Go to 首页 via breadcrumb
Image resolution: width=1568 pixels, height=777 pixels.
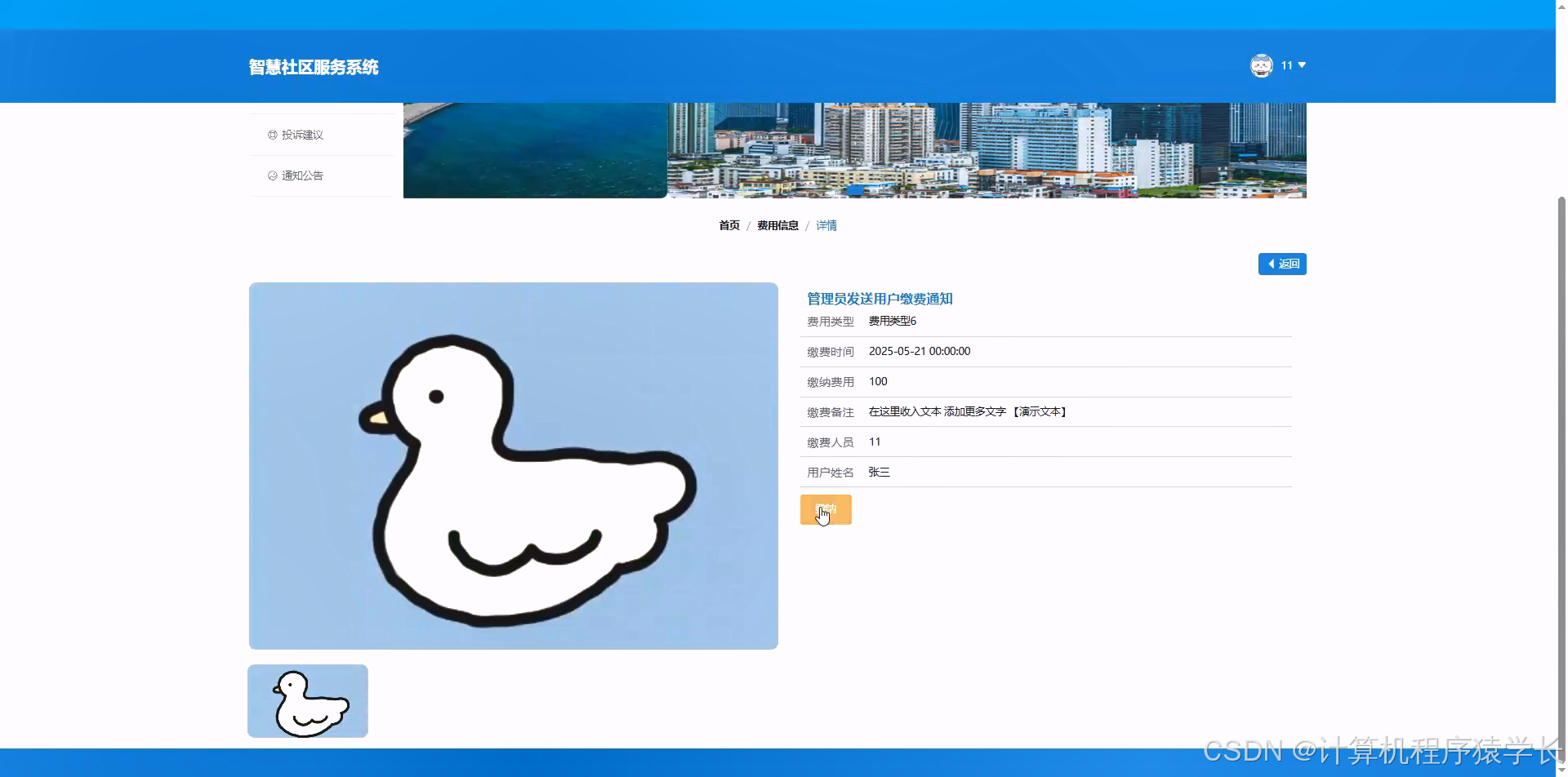pyautogui.click(x=728, y=225)
